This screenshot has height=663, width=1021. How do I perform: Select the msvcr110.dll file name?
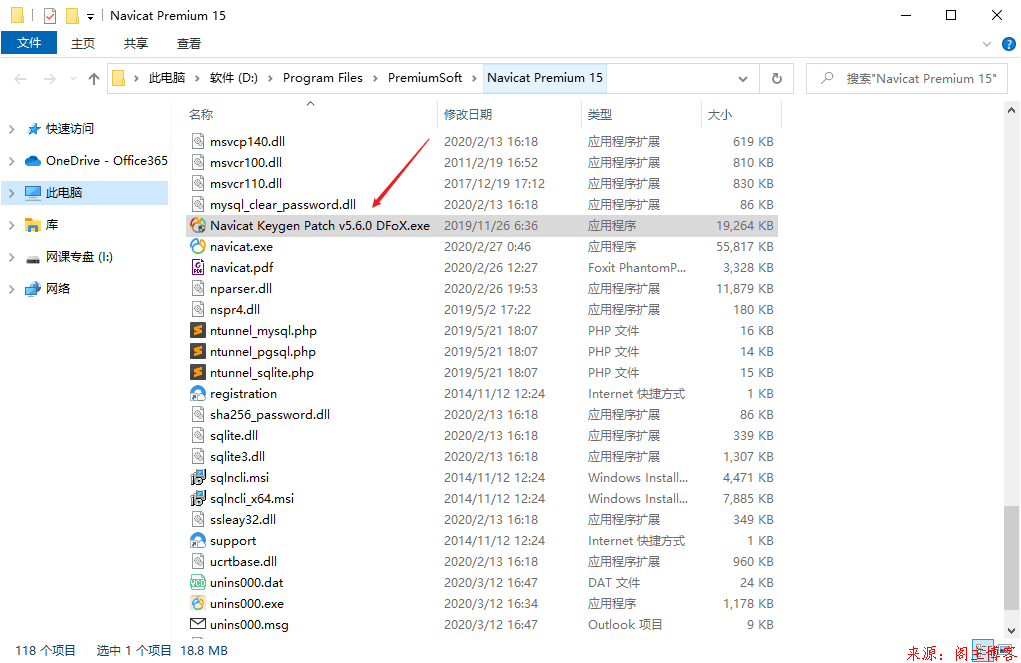click(246, 184)
